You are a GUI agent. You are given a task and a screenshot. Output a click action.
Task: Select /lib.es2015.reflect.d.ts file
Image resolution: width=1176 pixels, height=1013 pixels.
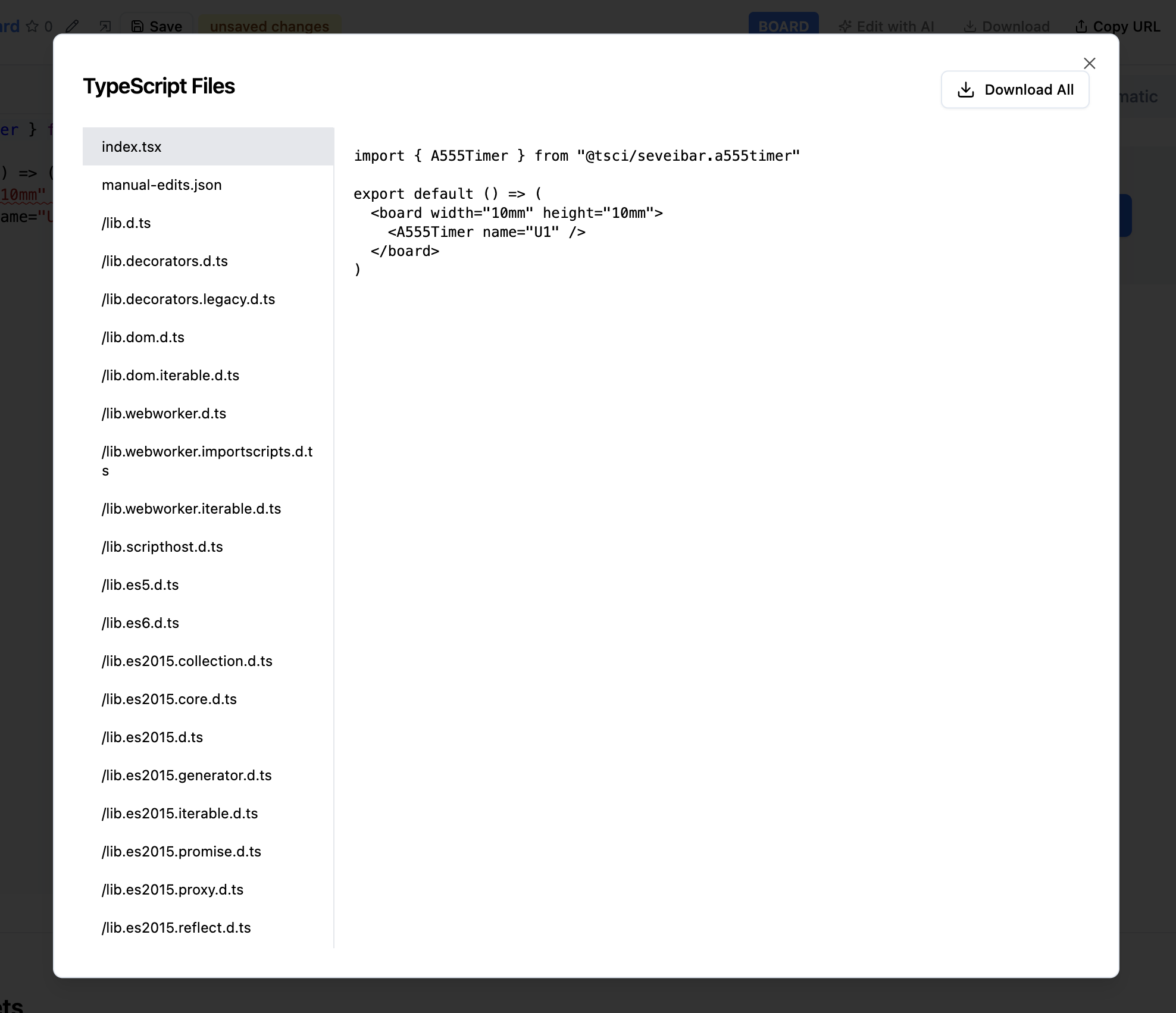click(176, 928)
